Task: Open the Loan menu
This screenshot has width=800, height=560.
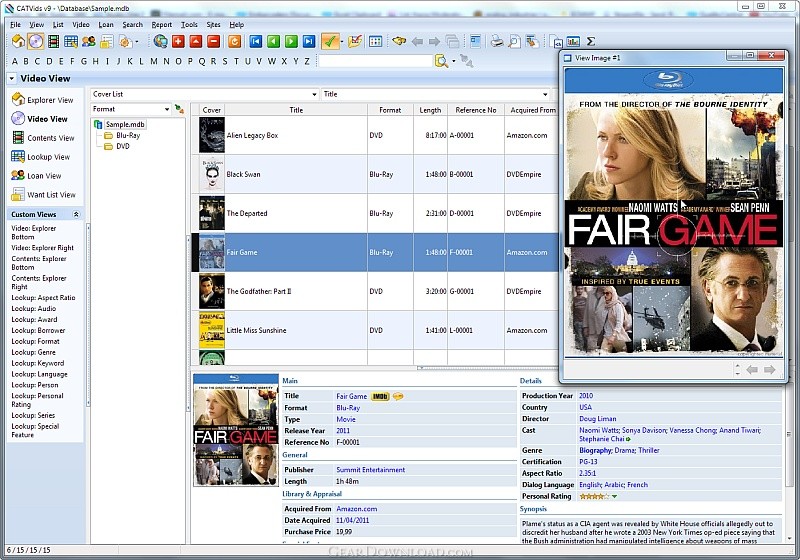Action: point(106,24)
